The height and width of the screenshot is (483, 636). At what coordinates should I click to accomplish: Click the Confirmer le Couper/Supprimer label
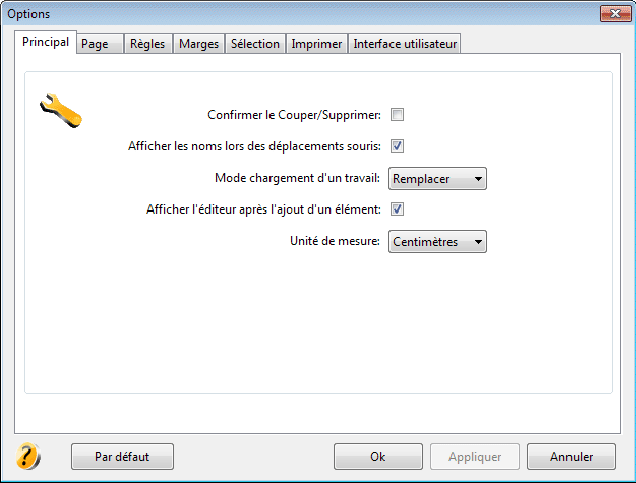tap(294, 115)
